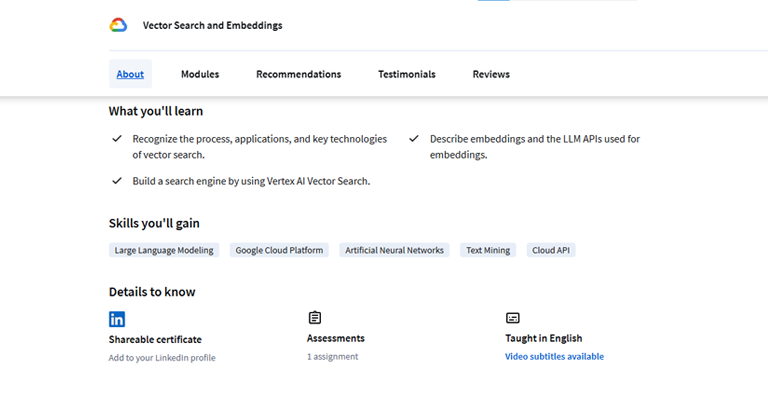Click the LinkedIn icon above Shareable certificate

tap(117, 319)
